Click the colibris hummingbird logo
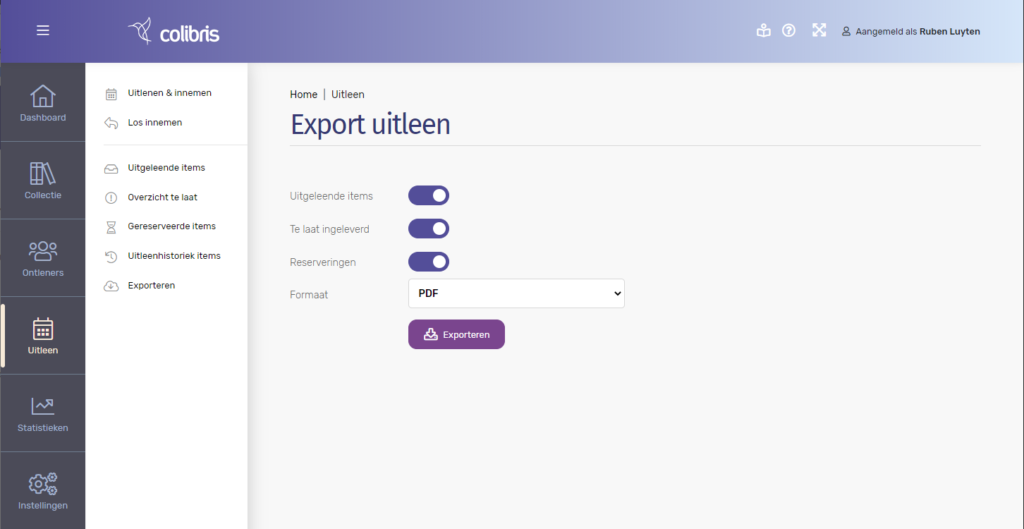This screenshot has width=1024, height=529. (x=174, y=31)
